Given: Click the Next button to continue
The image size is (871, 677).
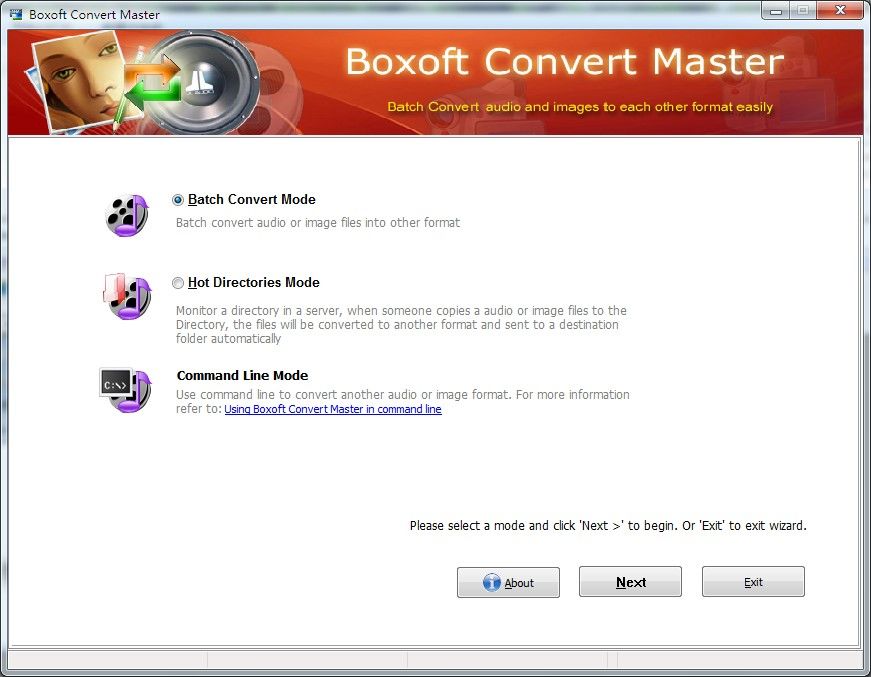Looking at the screenshot, I should point(630,582).
